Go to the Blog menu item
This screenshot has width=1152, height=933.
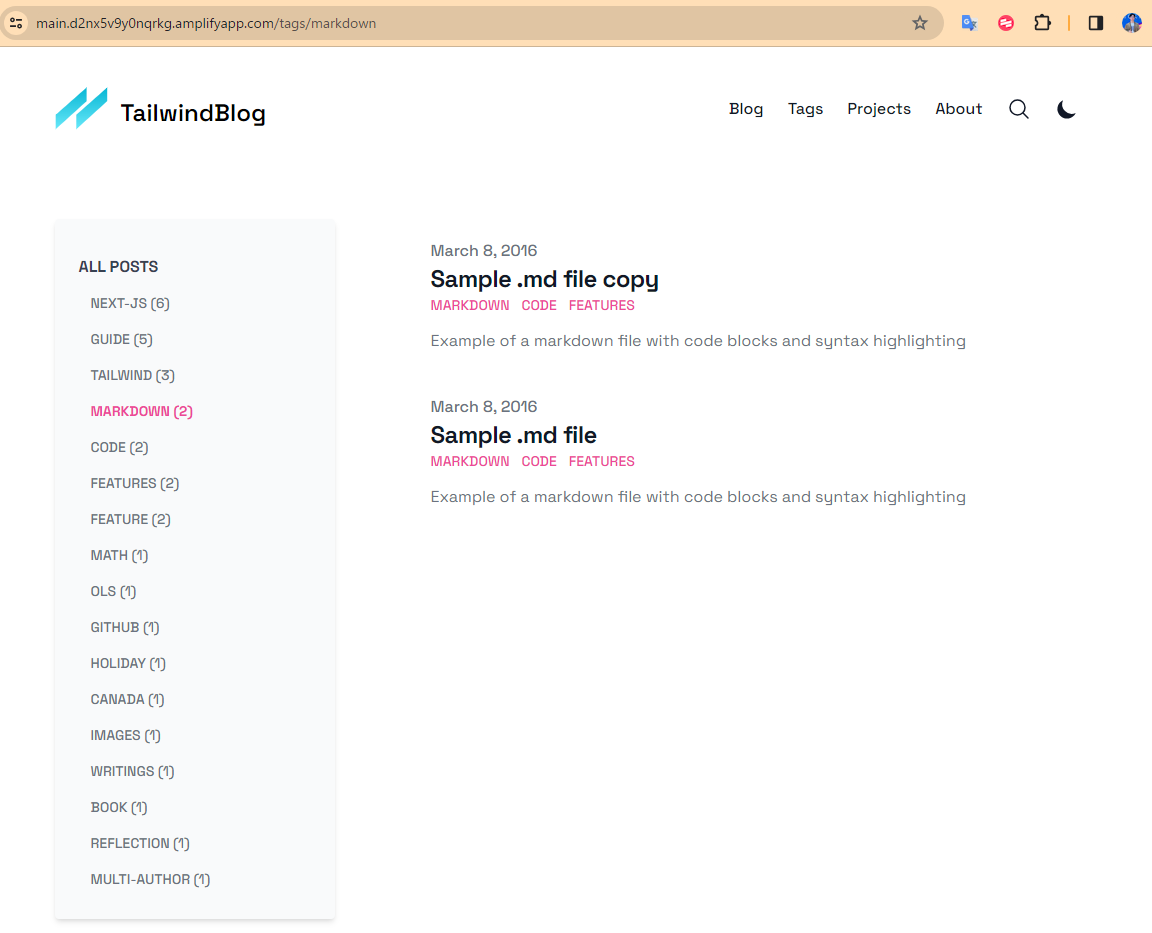[x=745, y=109]
